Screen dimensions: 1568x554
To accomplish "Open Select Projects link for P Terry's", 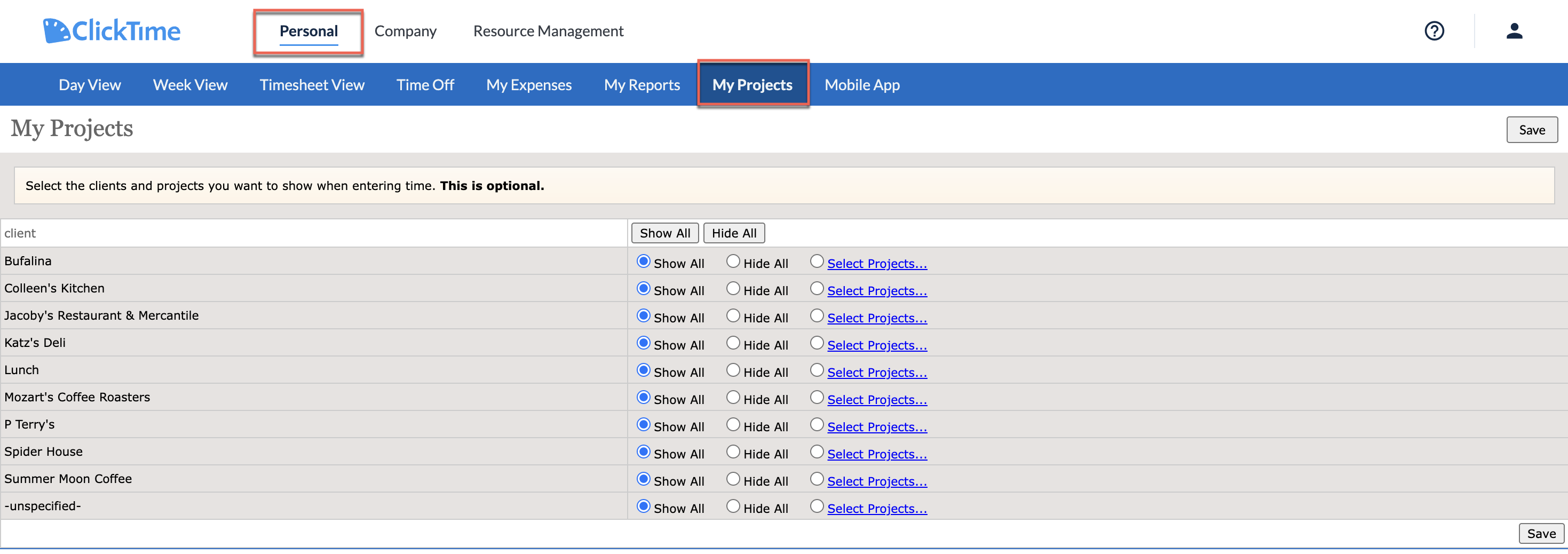I will [x=877, y=428].
